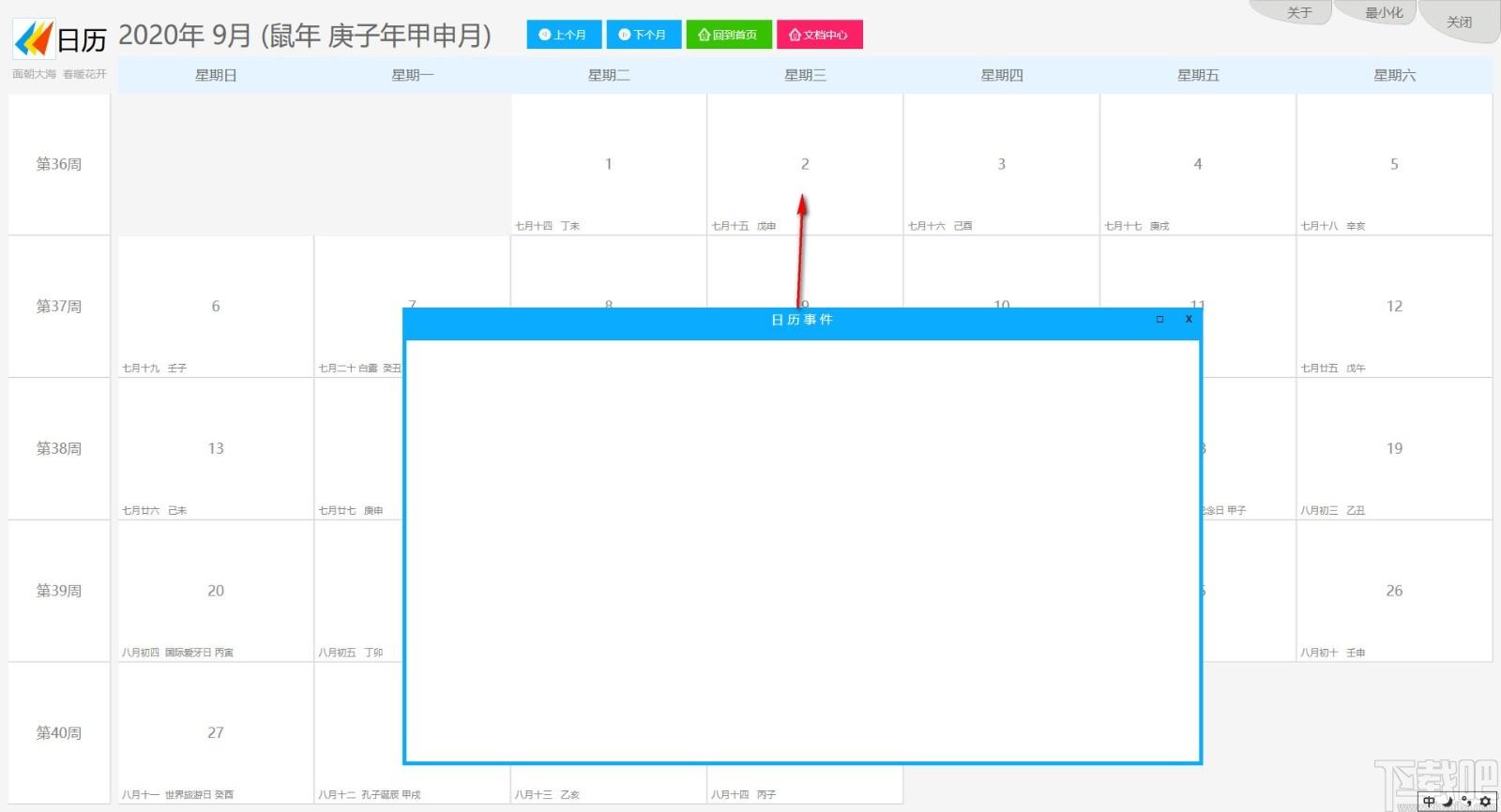
Task: Select date cell 1 on Tuesday
Action: click(x=609, y=164)
